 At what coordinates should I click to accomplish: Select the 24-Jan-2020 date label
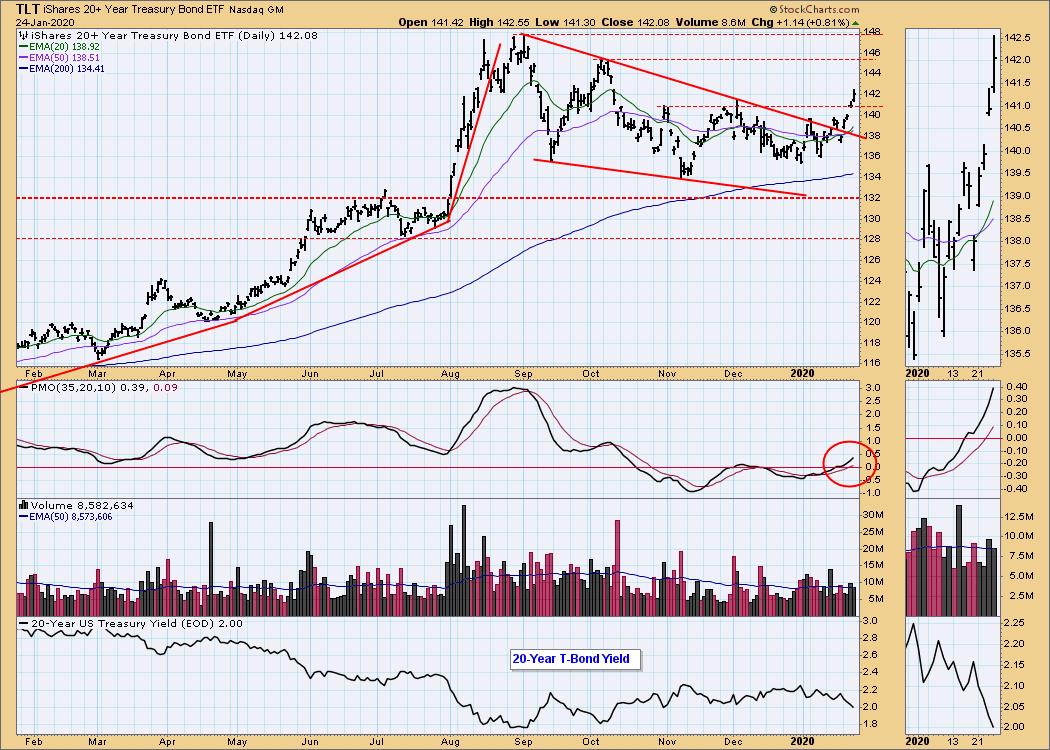pyautogui.click(x=43, y=22)
